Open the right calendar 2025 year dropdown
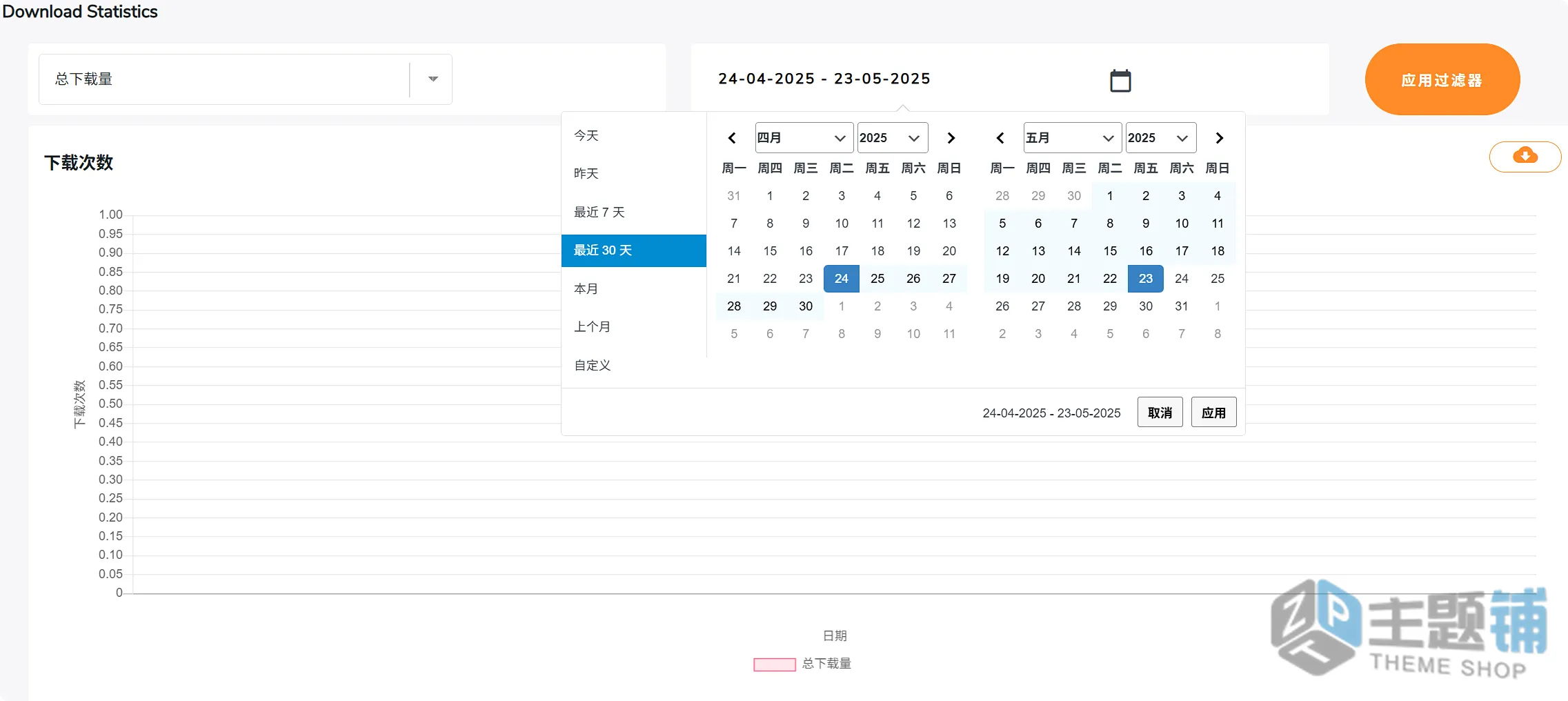 point(1161,138)
